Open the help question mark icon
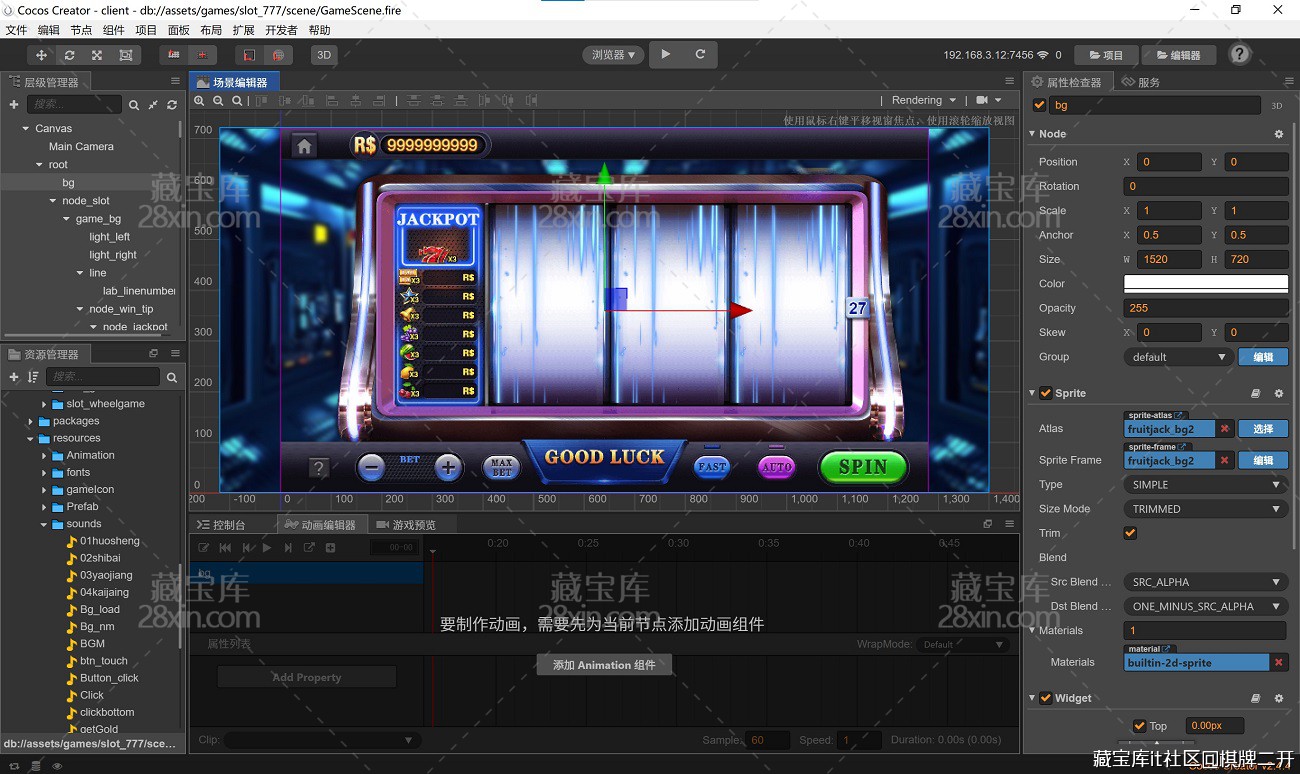Image resolution: width=1300 pixels, height=774 pixels. (1240, 54)
